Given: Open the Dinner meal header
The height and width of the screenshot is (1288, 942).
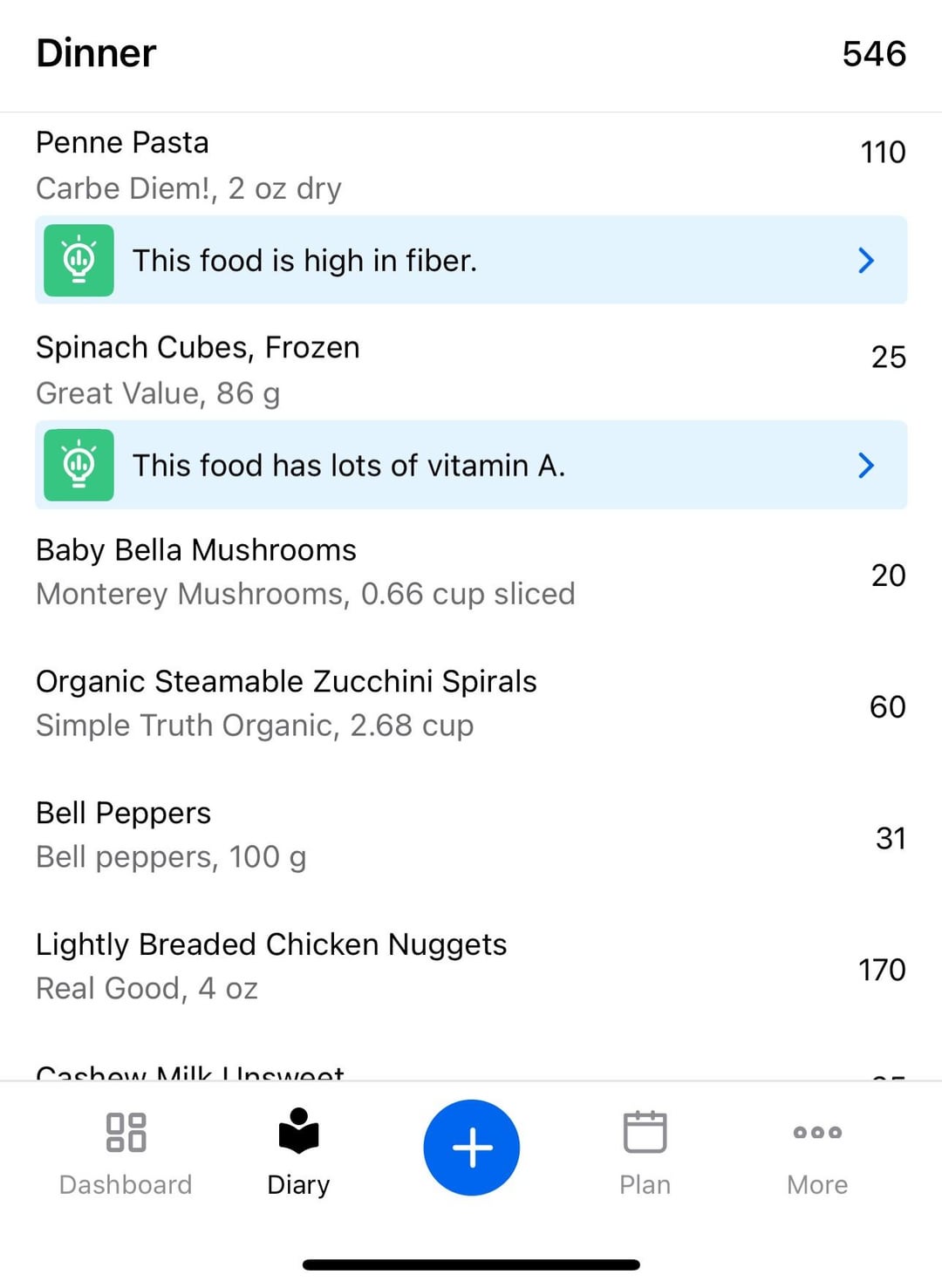Looking at the screenshot, I should tap(96, 53).
